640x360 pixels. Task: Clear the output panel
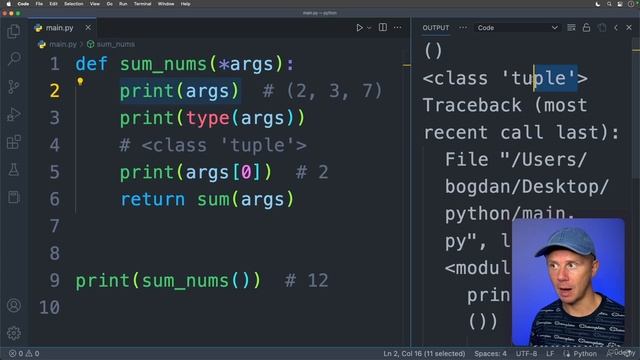[x=571, y=28]
